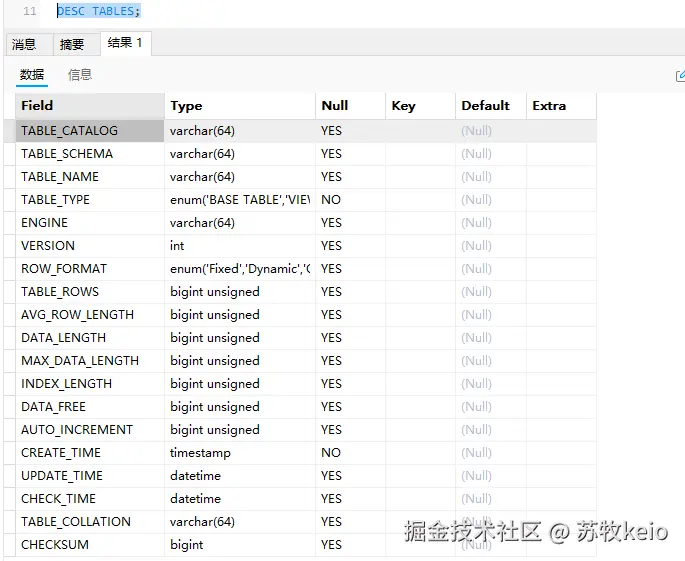The image size is (685, 561).
Task: Click the (Null) default in TABLE_CATALOG row
Action: click(491, 131)
